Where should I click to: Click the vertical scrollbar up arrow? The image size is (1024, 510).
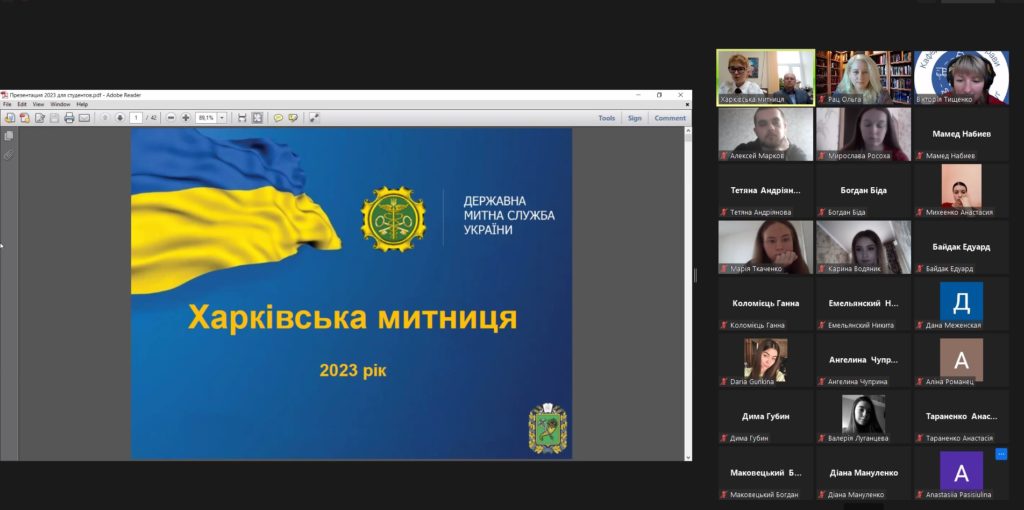pyautogui.click(x=688, y=131)
